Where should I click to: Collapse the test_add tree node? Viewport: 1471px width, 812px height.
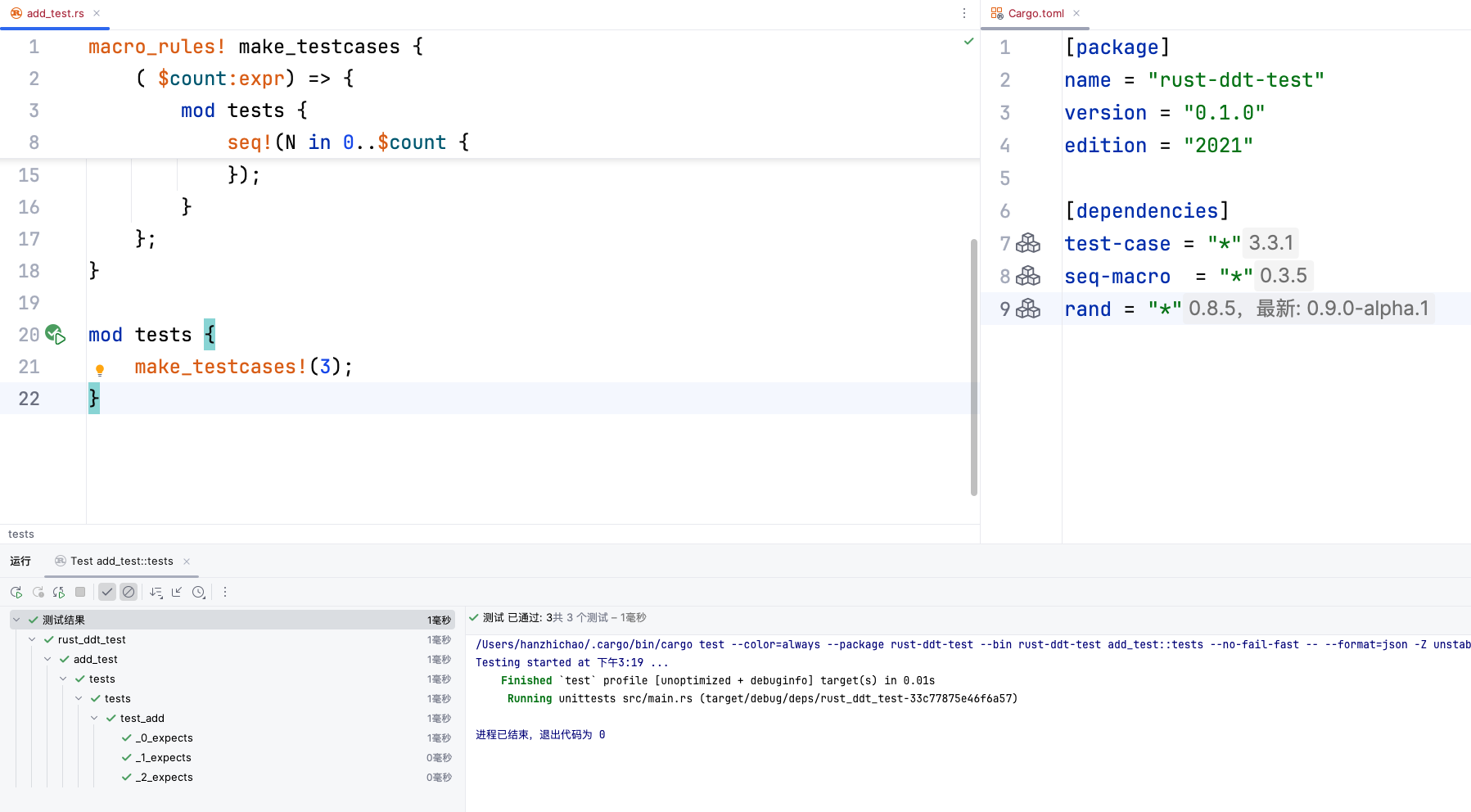pyautogui.click(x=94, y=718)
